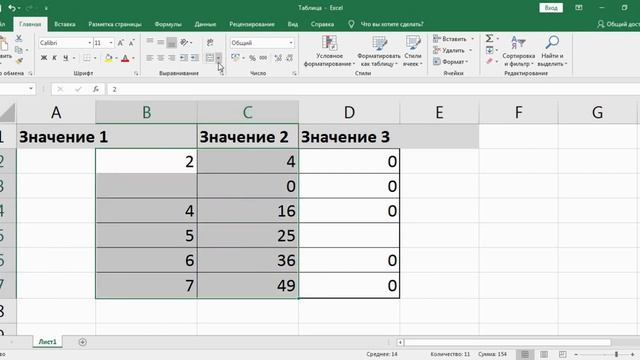Switch to the Рецензирование tab
The height and width of the screenshot is (360, 640).
[252, 24]
